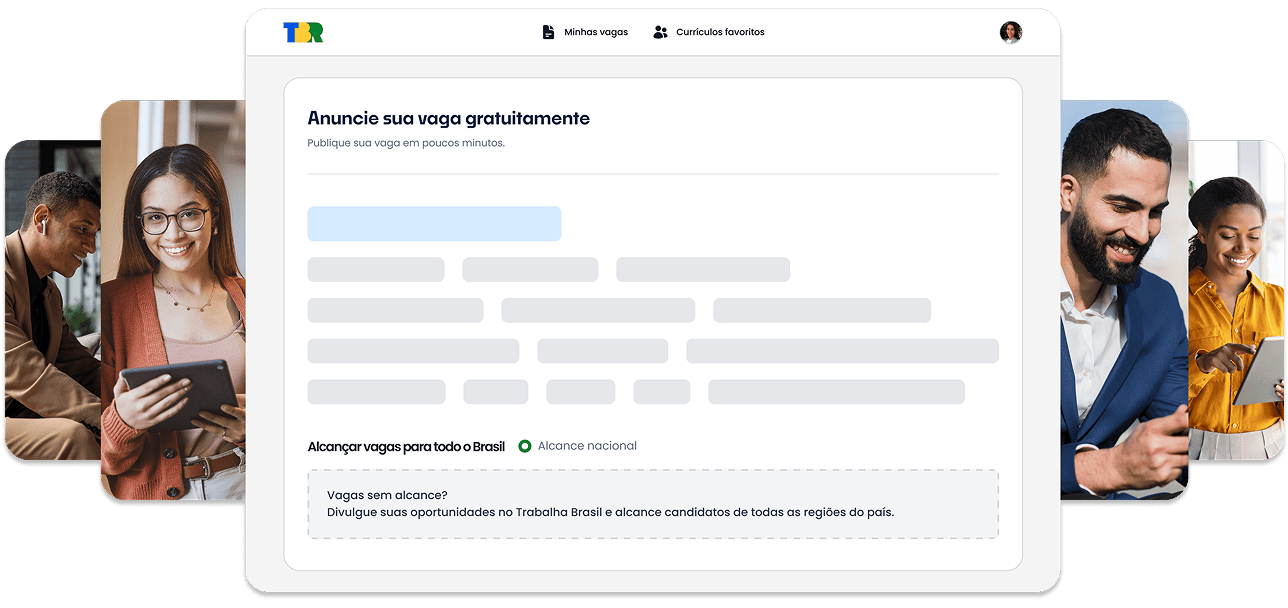Click the label Alcançar vagas para todo o Brasil
Screen dimensions: 1288x608
404,445
